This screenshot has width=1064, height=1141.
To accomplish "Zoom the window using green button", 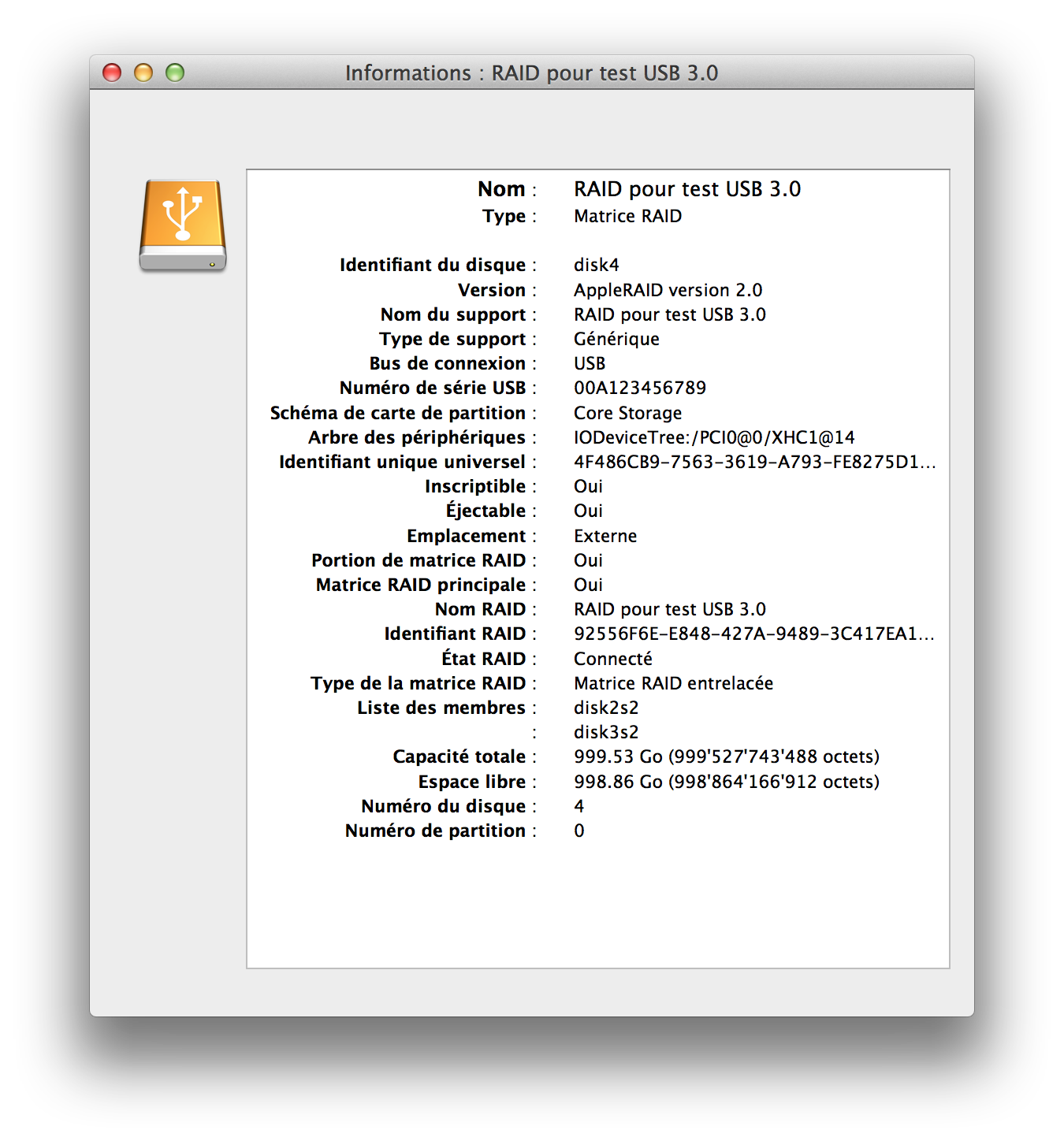I will [x=175, y=73].
